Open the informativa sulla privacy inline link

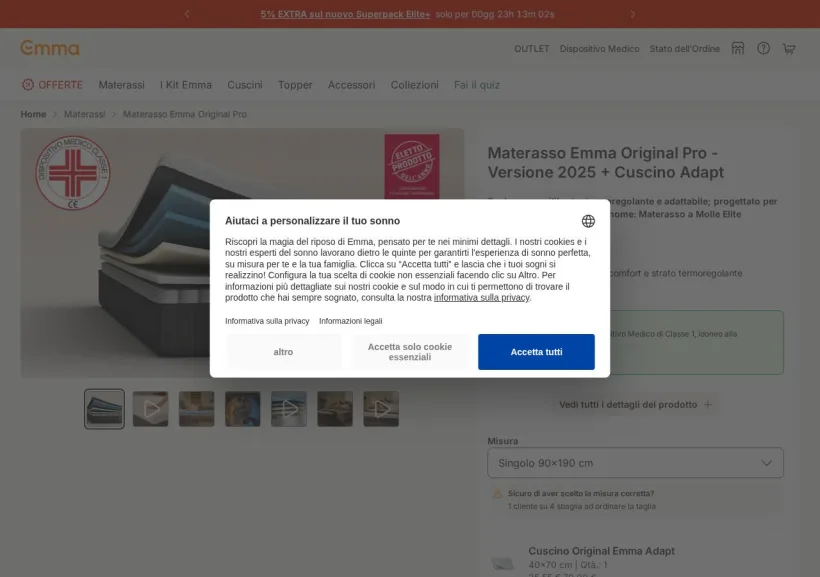pos(481,298)
